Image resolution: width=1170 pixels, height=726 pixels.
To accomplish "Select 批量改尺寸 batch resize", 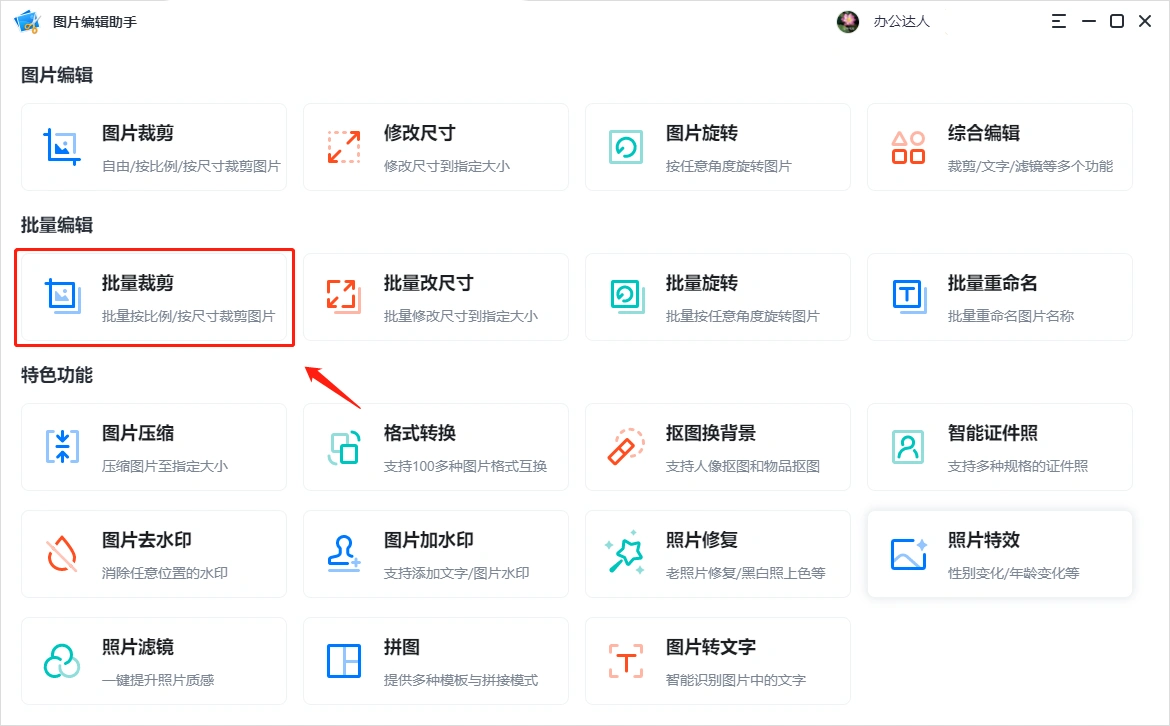I will pyautogui.click(x=435, y=297).
